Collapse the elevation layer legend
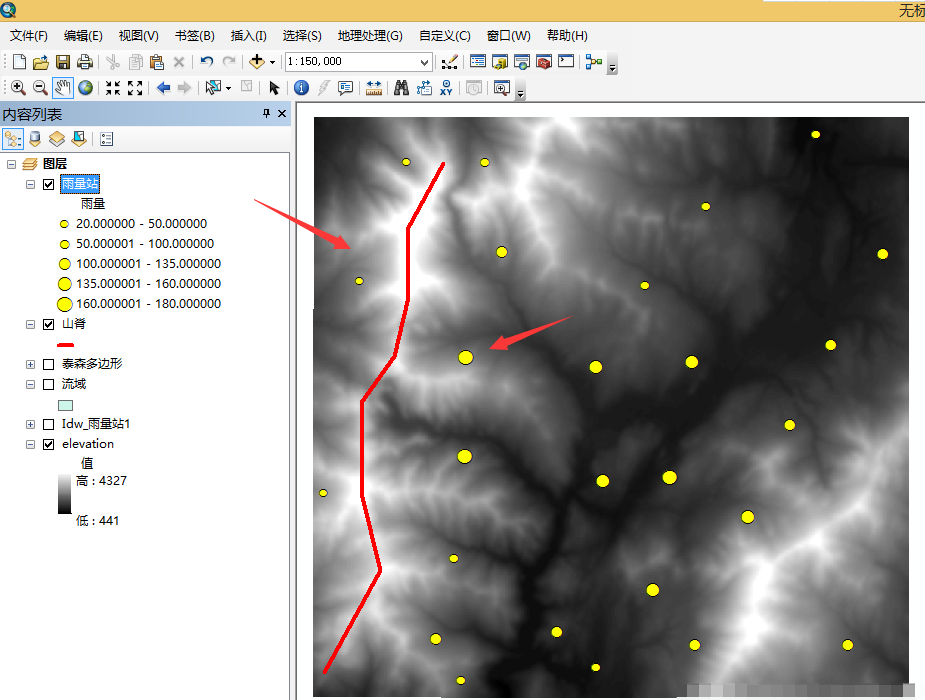This screenshot has width=925, height=700. point(30,445)
